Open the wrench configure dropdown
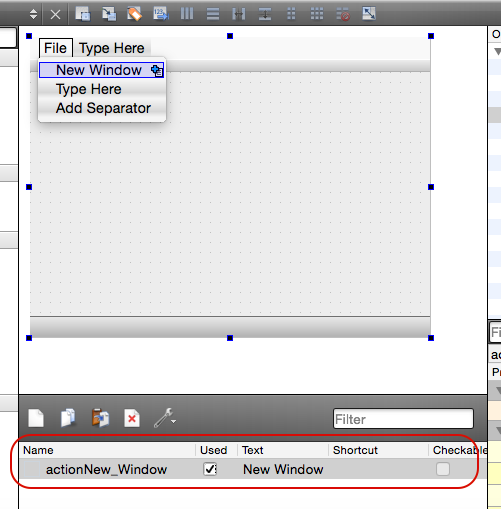The image size is (501, 509). point(165,418)
